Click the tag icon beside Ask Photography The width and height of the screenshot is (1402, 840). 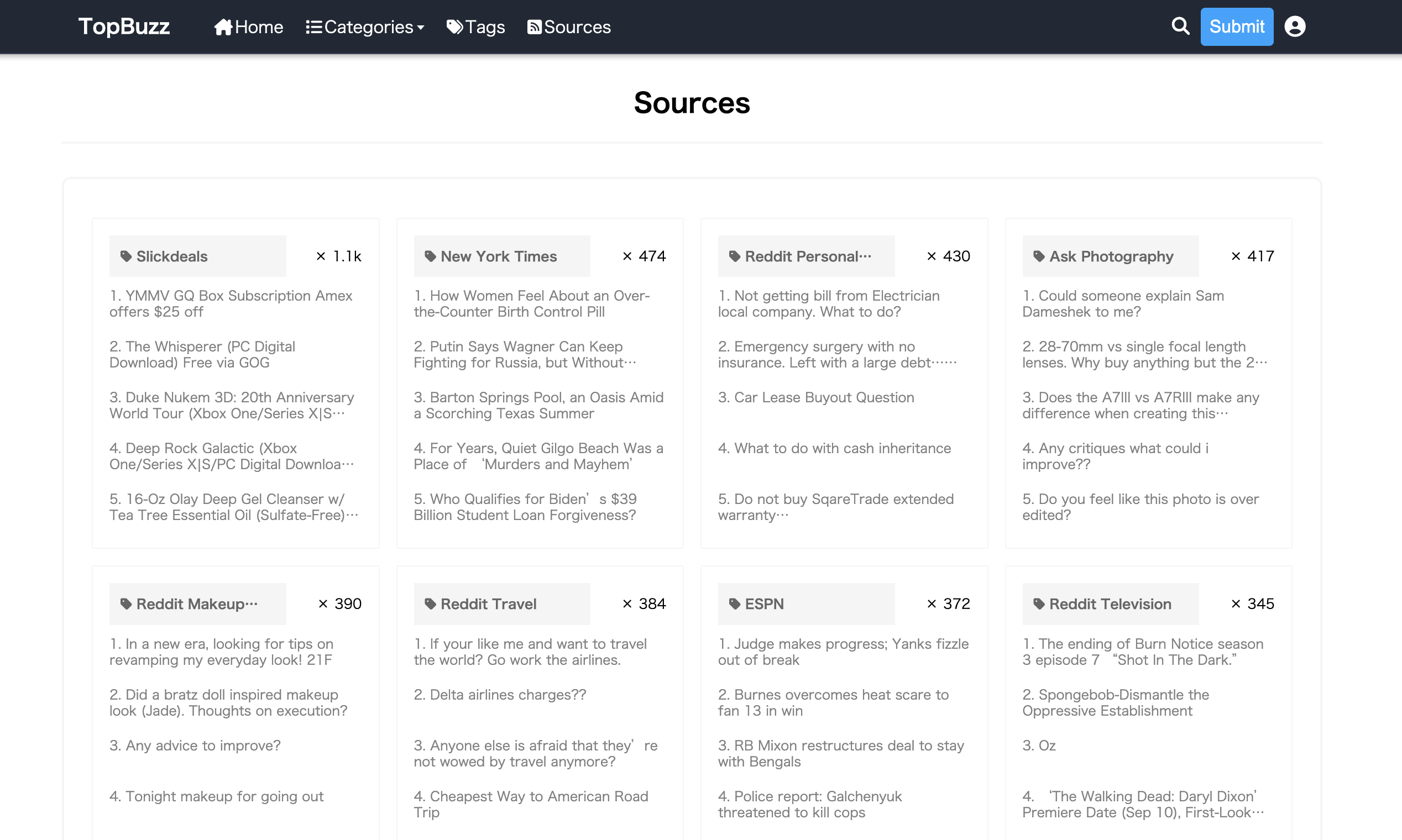coord(1039,256)
